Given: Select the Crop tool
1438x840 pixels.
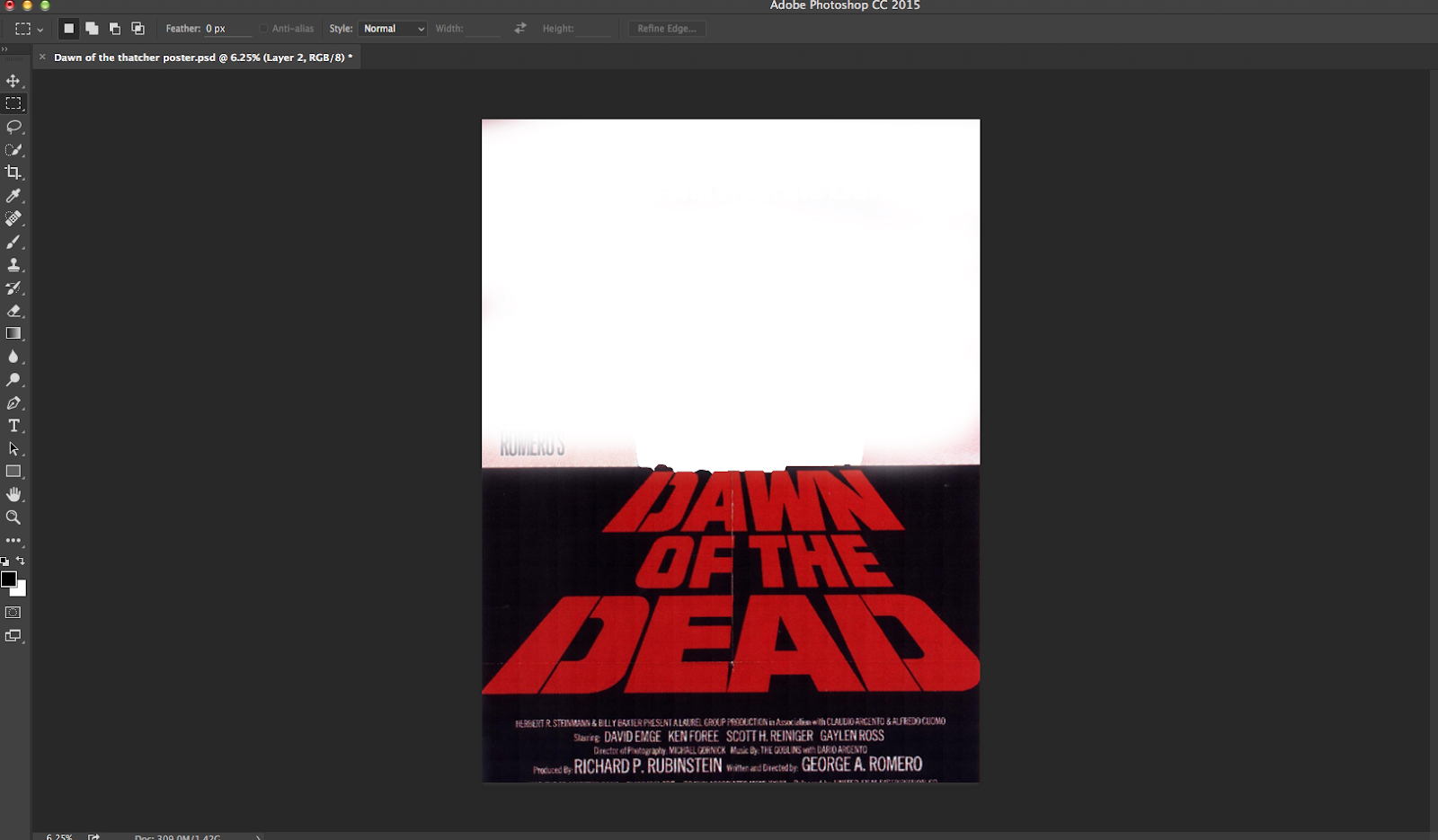Looking at the screenshot, I should tap(13, 172).
